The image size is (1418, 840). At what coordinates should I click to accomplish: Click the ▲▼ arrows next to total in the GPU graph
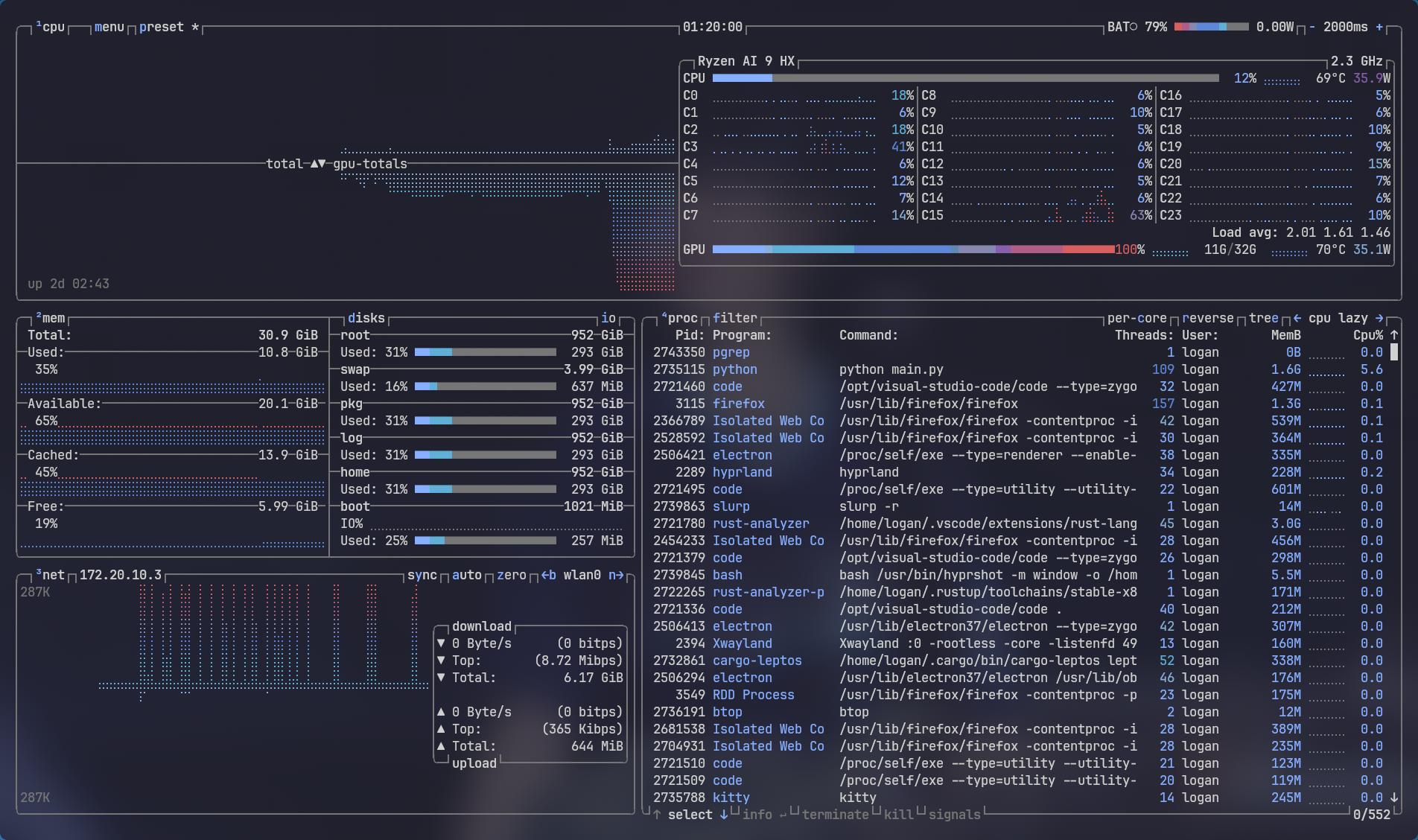click(x=318, y=163)
